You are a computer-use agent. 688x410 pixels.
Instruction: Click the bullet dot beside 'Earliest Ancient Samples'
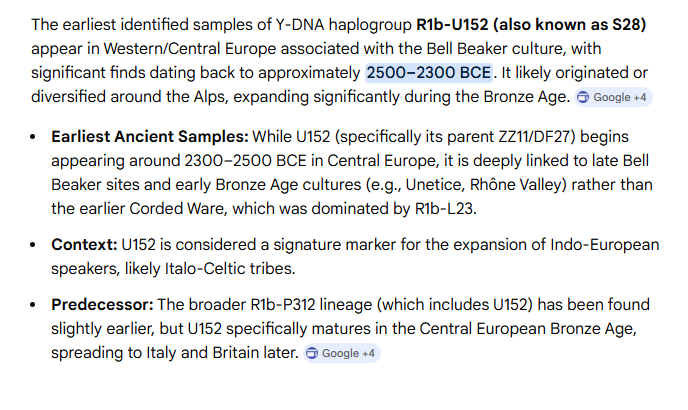click(x=35, y=136)
